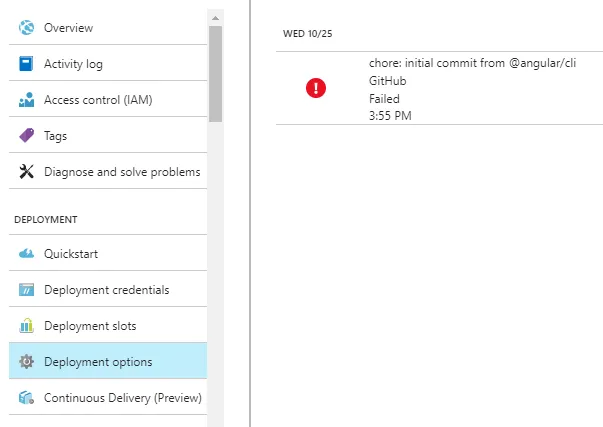Click the Diagnose wrench icon

26,172
